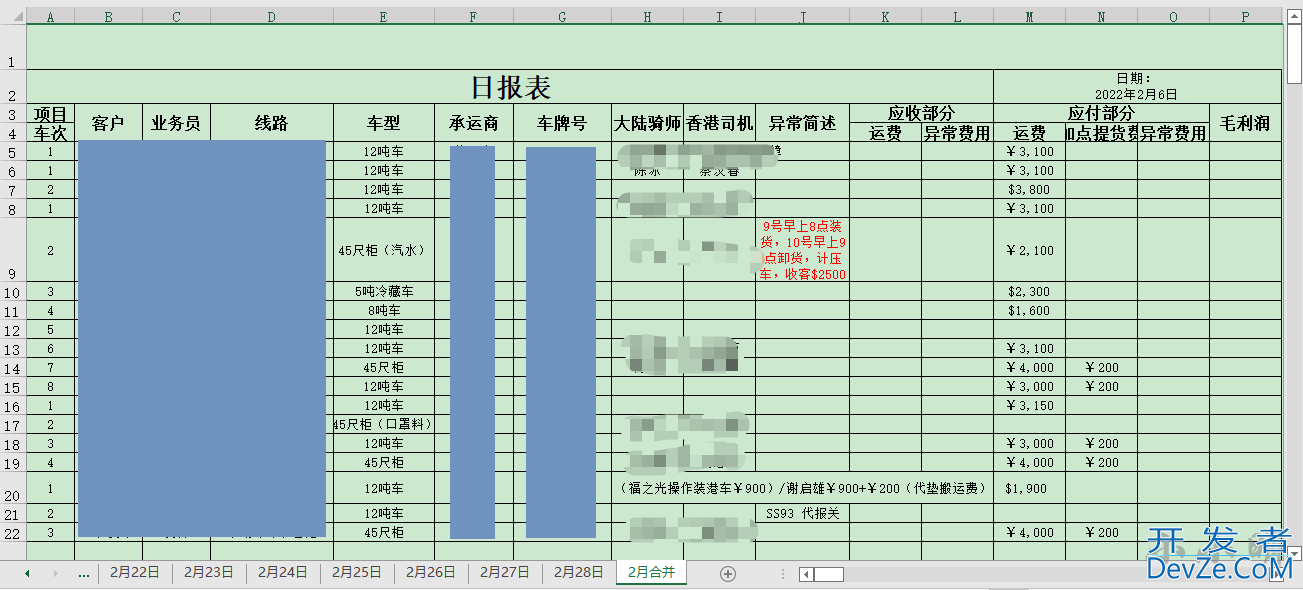Viewport: 1303px width, 590px height.
Task: Click 运费 under 应付部分
Action: 1030,133
